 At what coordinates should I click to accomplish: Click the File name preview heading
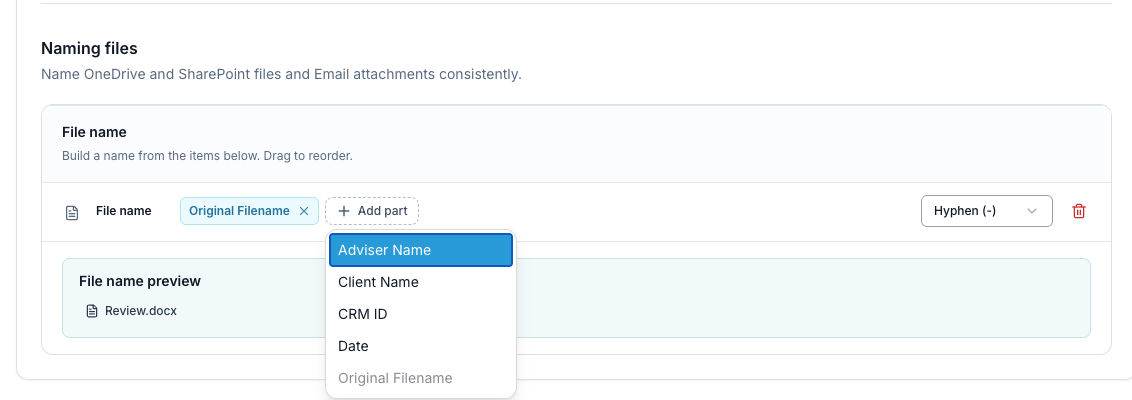point(140,281)
